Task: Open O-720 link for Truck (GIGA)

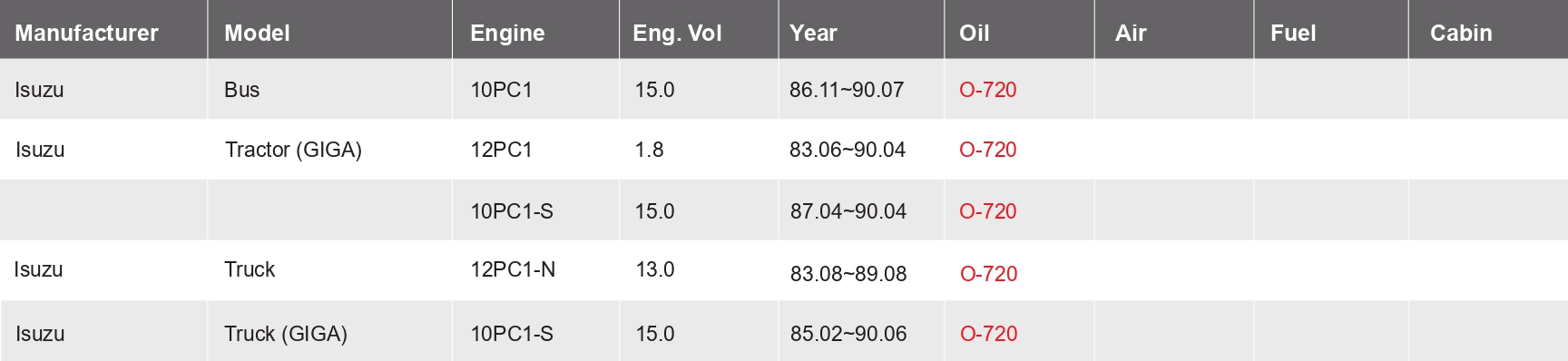Action: [x=988, y=334]
